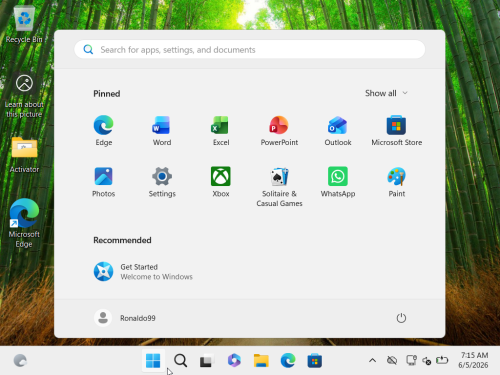Open the clock showing 7:15 AM
The width and height of the screenshot is (500, 375).
pos(474,360)
